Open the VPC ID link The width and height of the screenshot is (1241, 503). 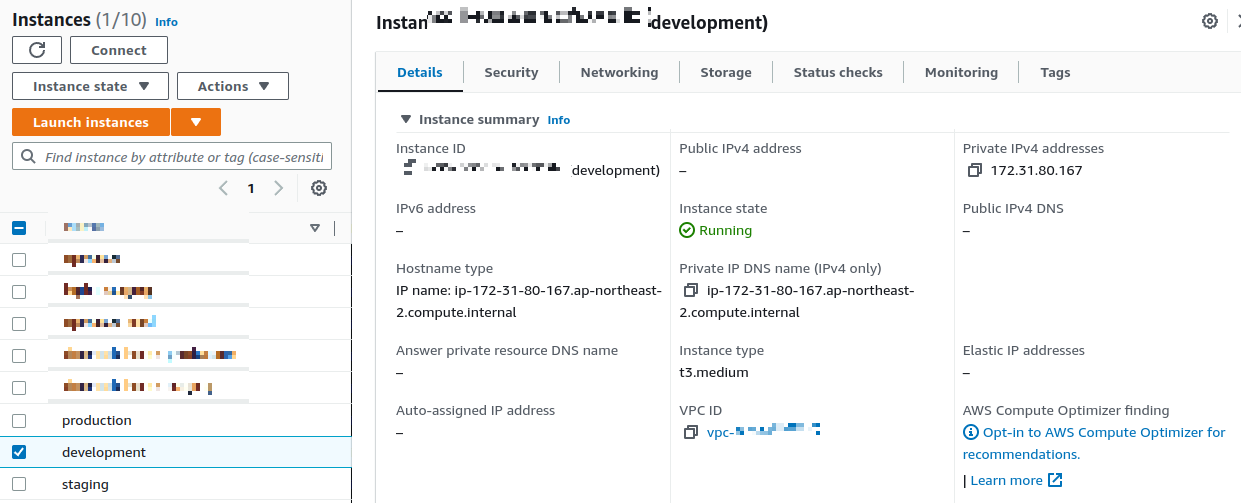click(x=764, y=432)
